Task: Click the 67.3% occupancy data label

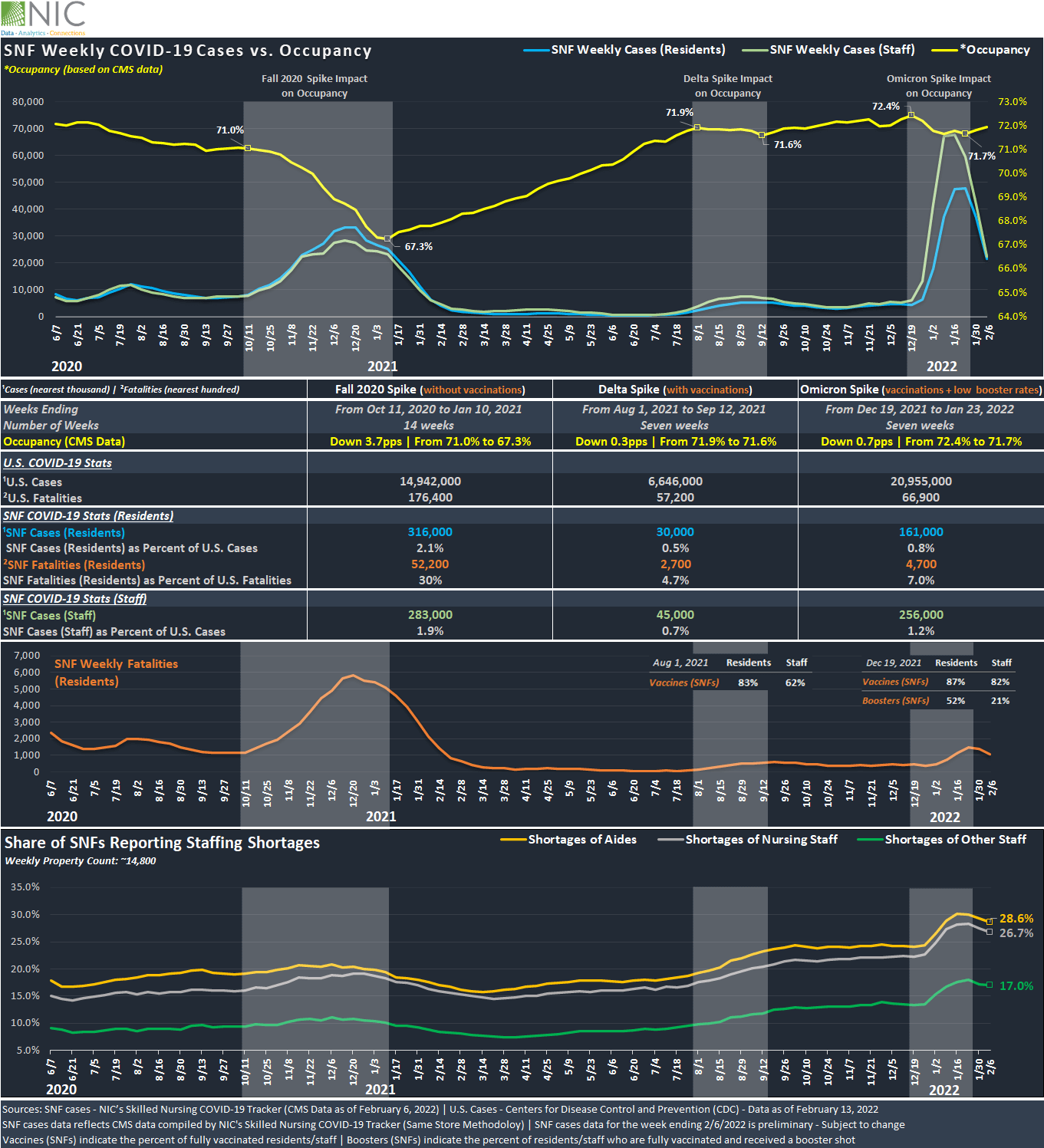Action: click(x=419, y=247)
